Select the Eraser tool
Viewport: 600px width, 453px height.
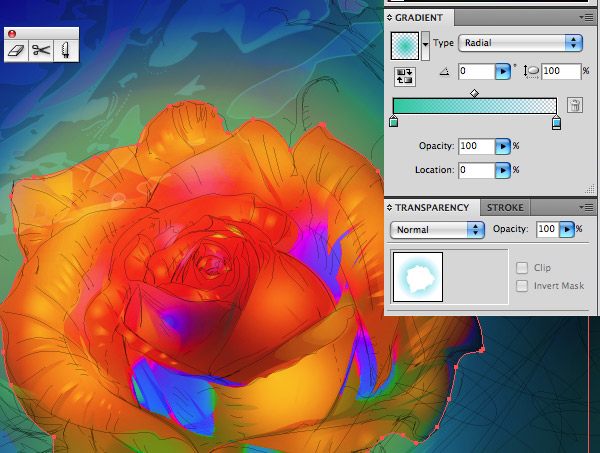16,51
